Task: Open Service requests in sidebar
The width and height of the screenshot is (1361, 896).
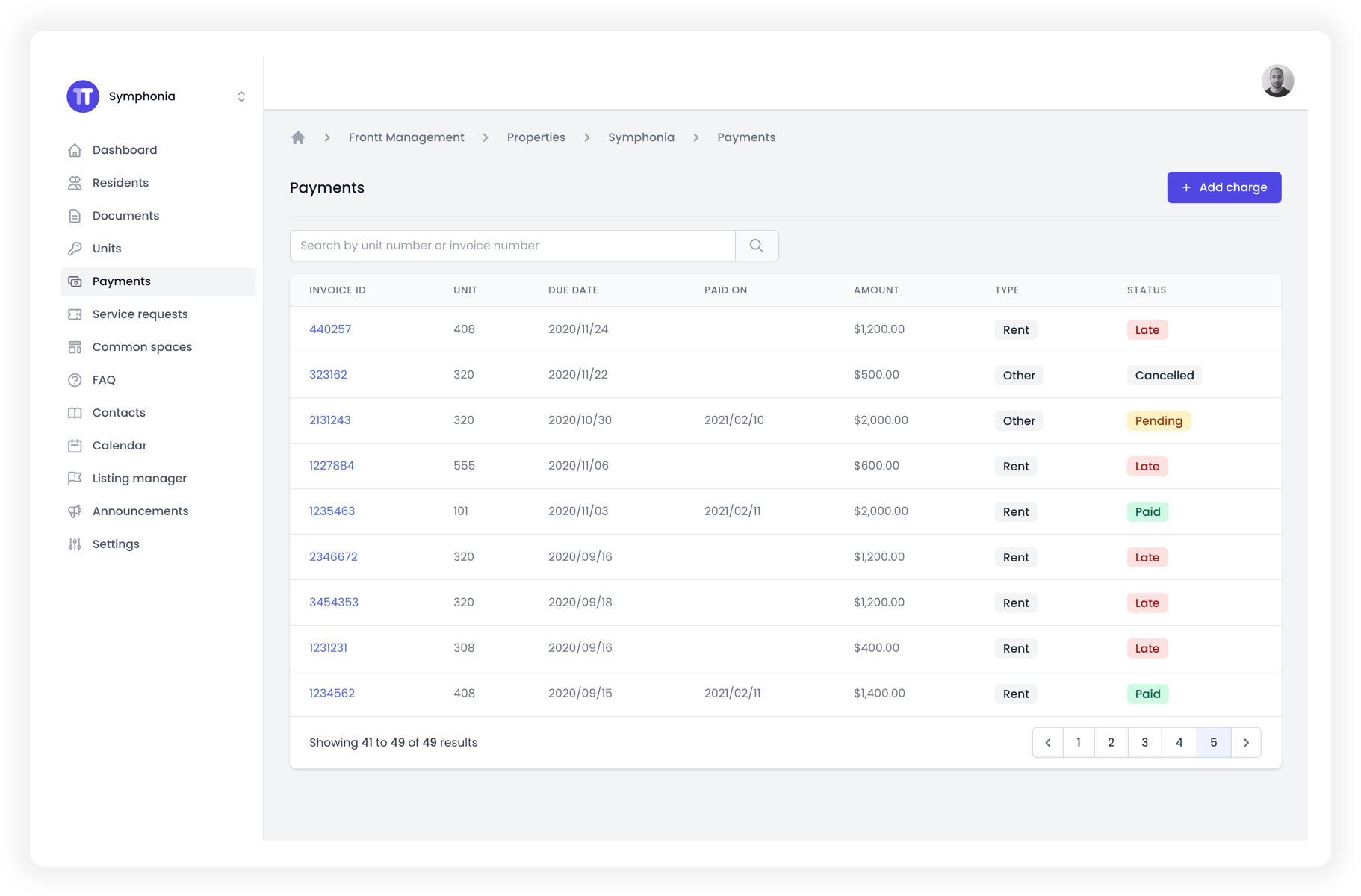Action: coord(158,314)
